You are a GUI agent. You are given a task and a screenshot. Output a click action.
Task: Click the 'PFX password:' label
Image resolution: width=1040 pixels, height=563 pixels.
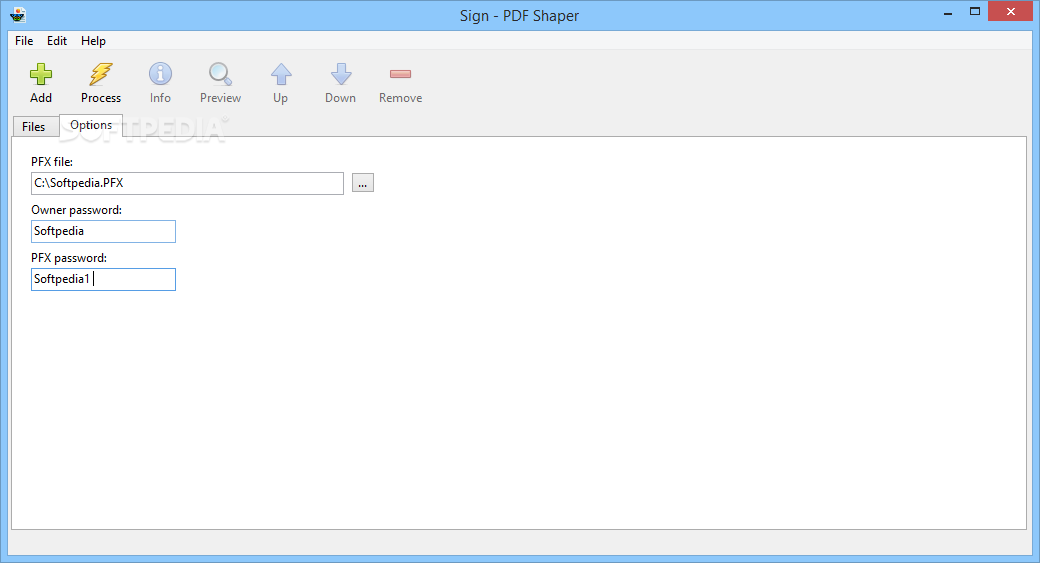pos(69,257)
